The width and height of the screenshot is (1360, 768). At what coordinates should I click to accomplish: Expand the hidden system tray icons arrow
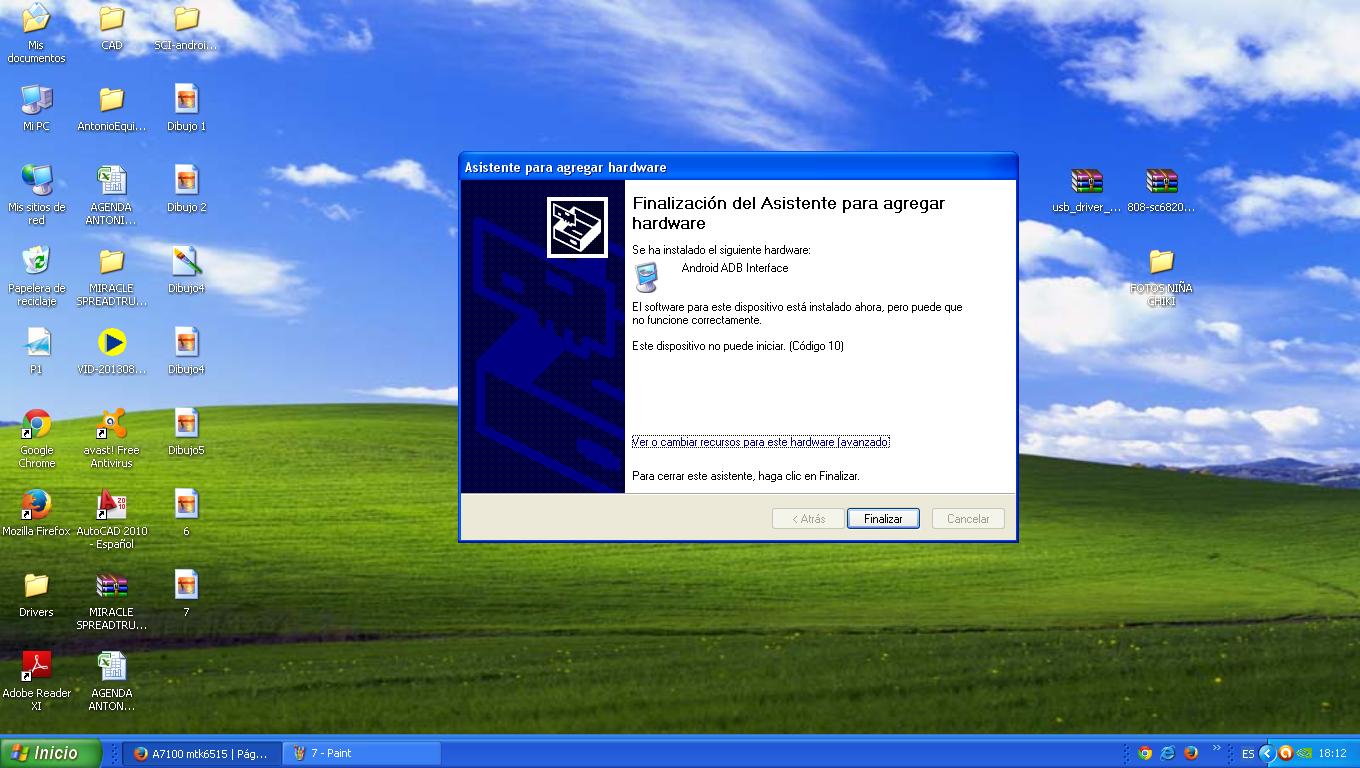point(1267,753)
